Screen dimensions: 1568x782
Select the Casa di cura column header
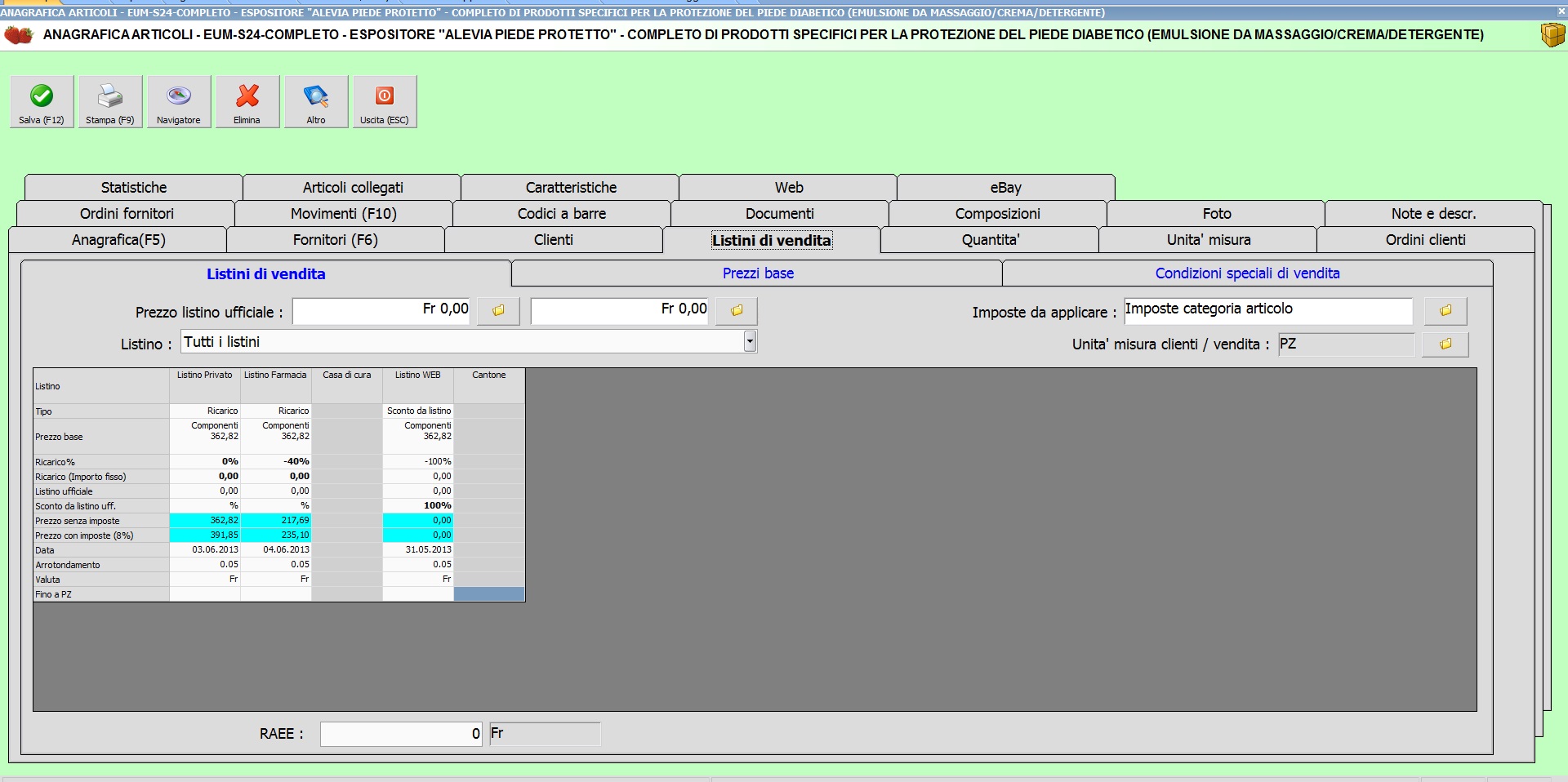pos(347,385)
